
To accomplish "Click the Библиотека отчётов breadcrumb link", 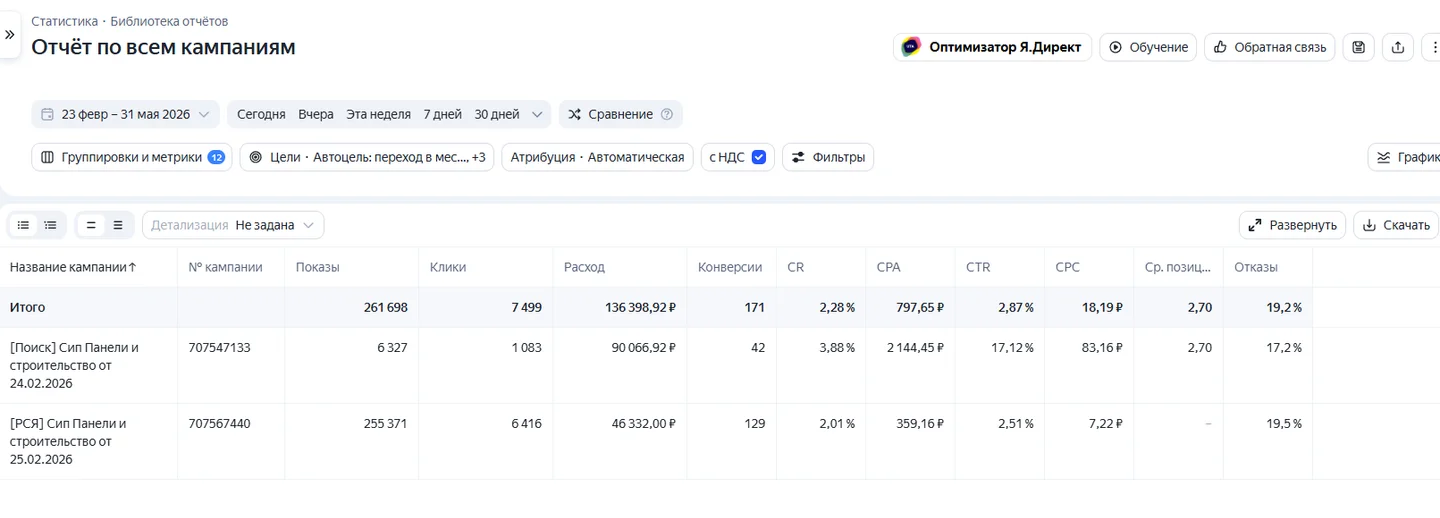I will pyautogui.click(x=169, y=21).
